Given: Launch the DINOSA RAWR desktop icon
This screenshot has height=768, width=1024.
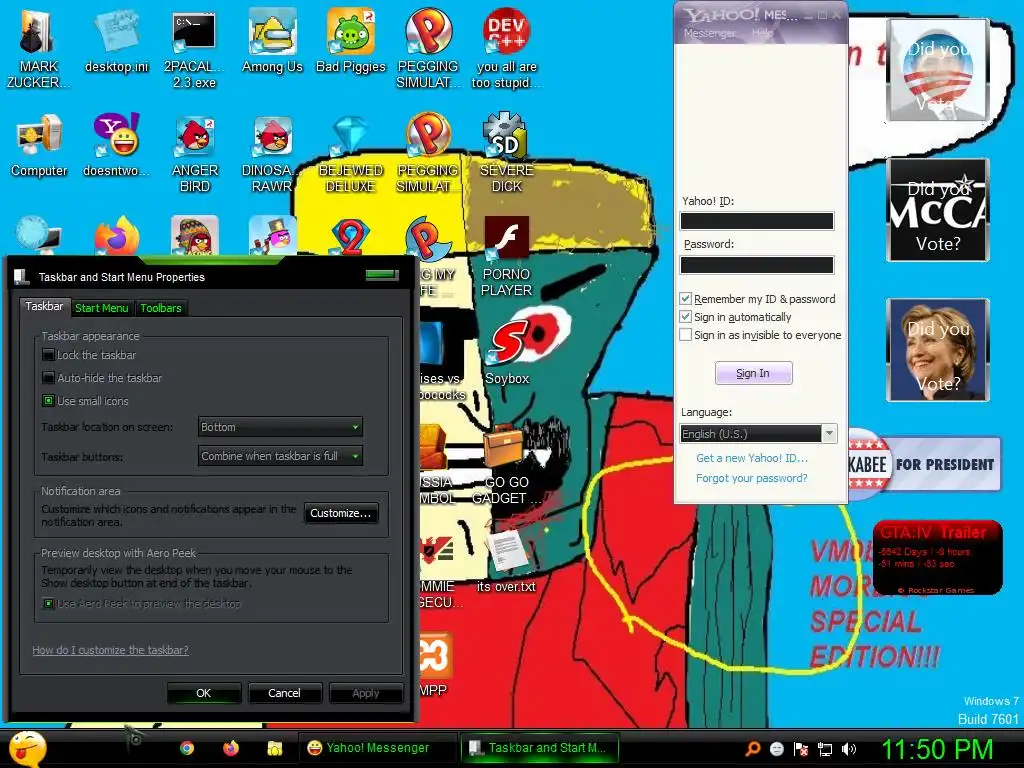Looking at the screenshot, I should [x=272, y=153].
